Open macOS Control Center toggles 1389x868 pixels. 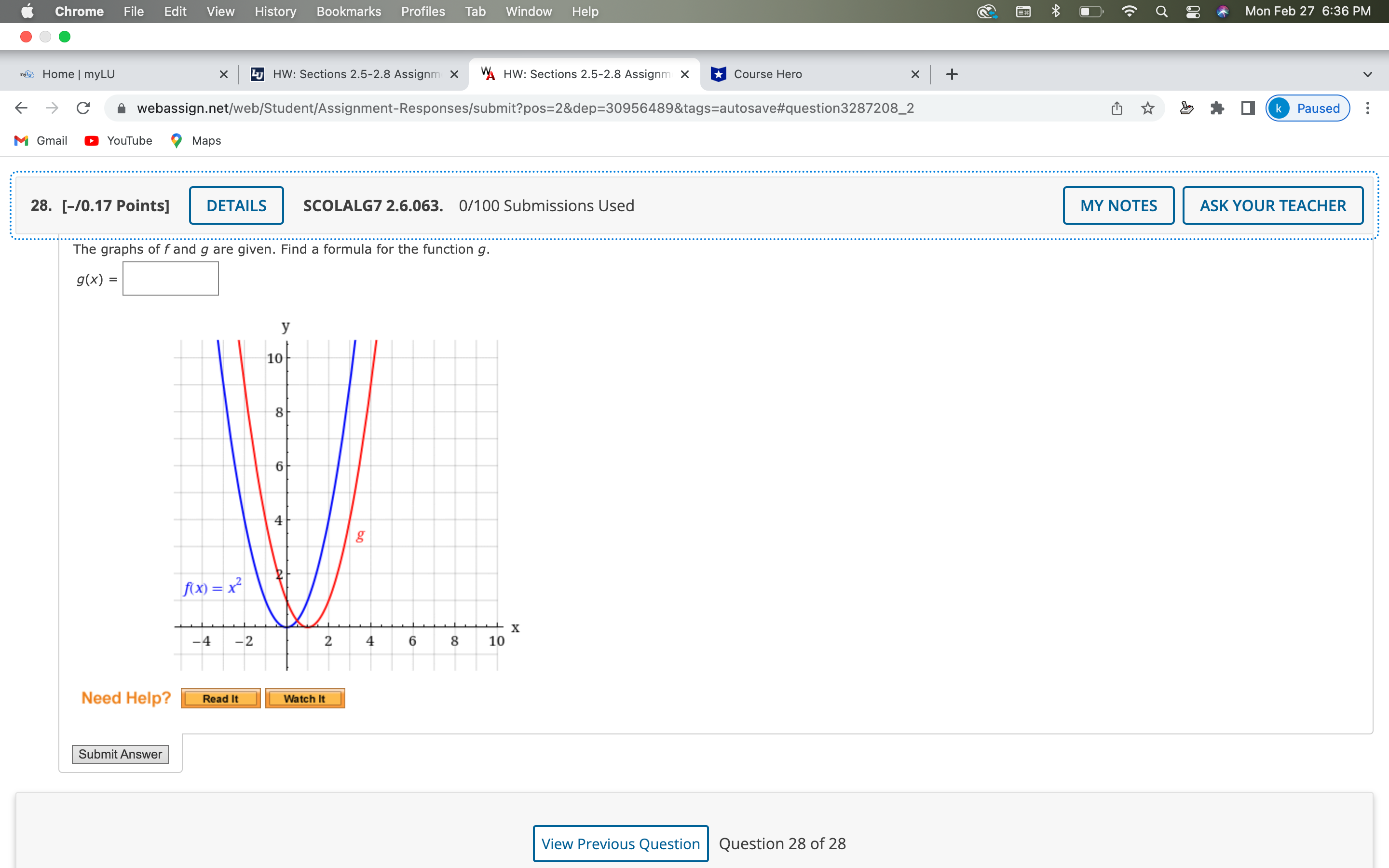pos(1193,12)
